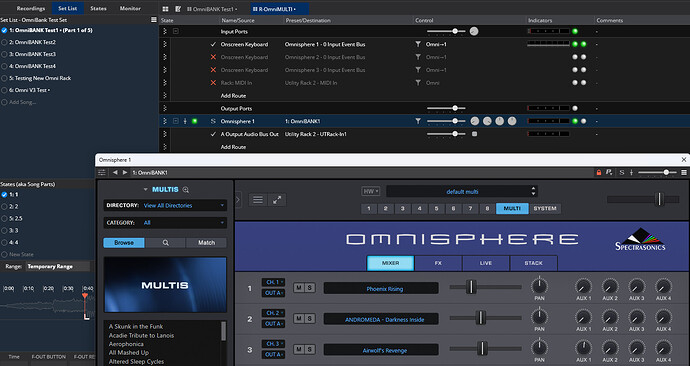Open CH. 3 channel dropdown on part 3
This screenshot has height=366, width=690.
273,344
